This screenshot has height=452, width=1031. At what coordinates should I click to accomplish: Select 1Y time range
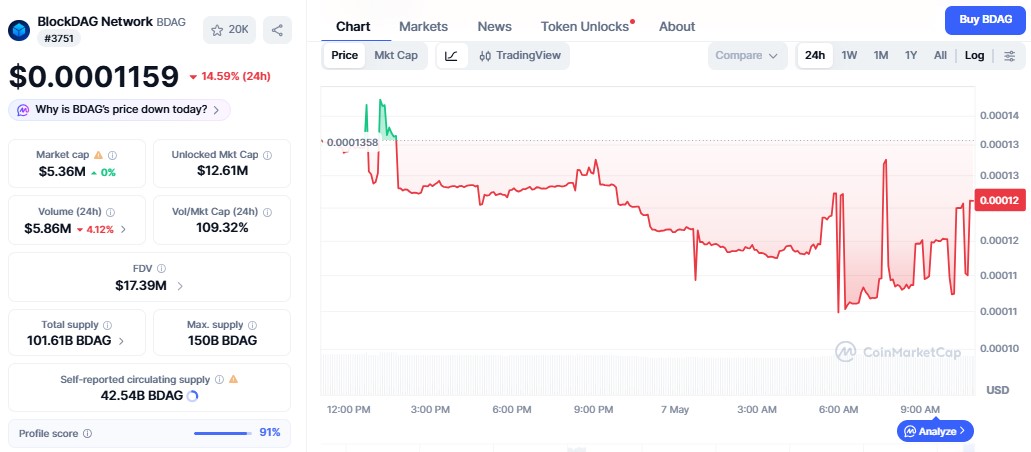coord(911,56)
